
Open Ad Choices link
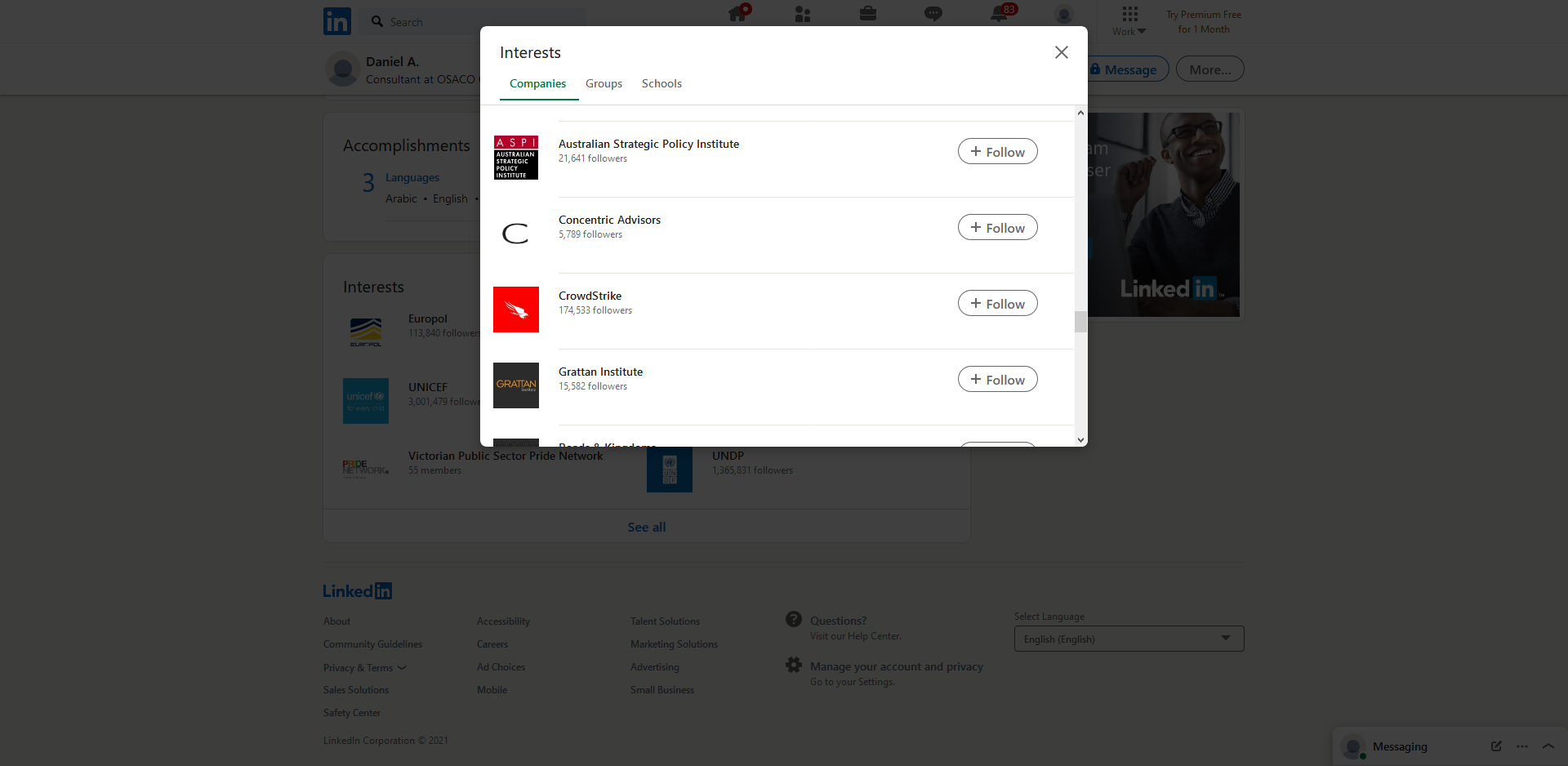501,667
